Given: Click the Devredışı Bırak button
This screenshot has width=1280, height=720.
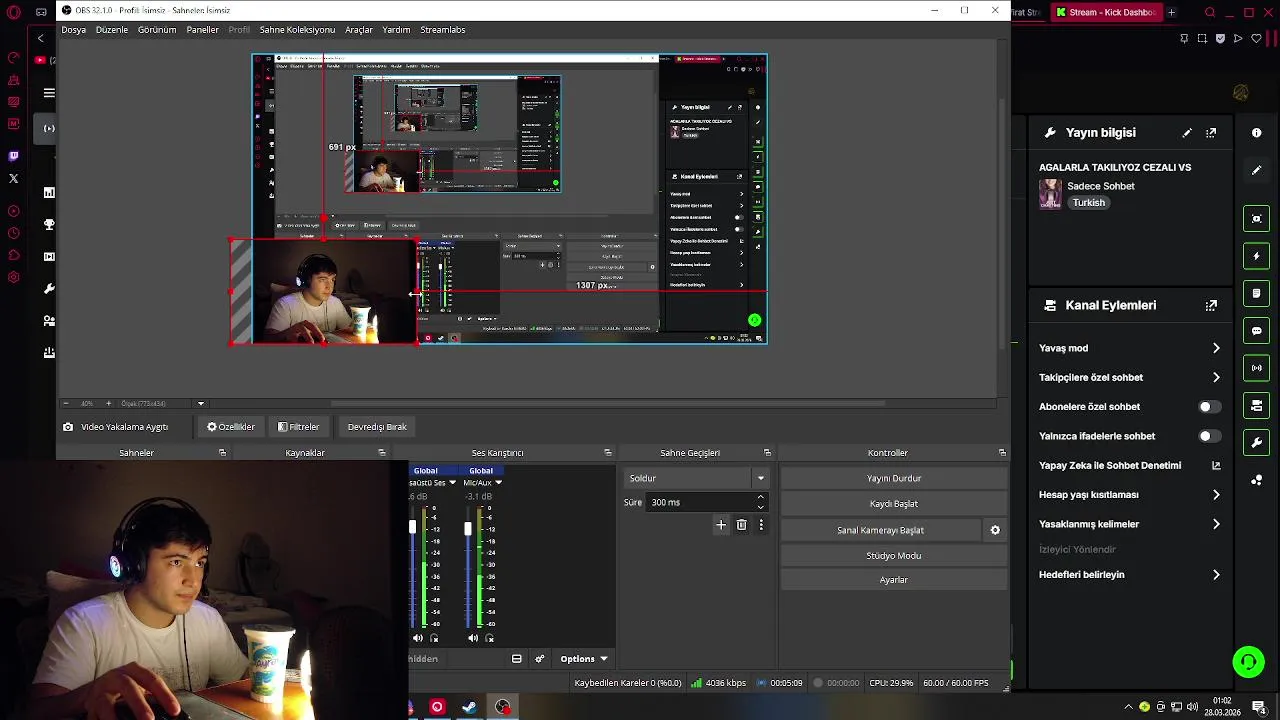Looking at the screenshot, I should pyautogui.click(x=377, y=427).
